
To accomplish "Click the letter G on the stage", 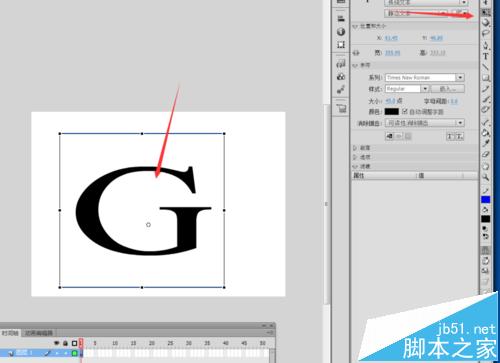I will 143,211.
